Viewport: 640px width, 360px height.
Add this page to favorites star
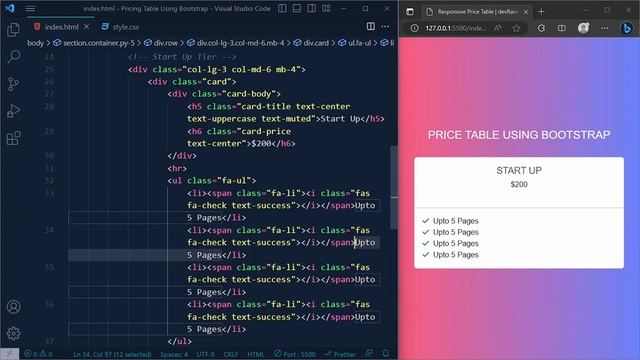pos(516,28)
